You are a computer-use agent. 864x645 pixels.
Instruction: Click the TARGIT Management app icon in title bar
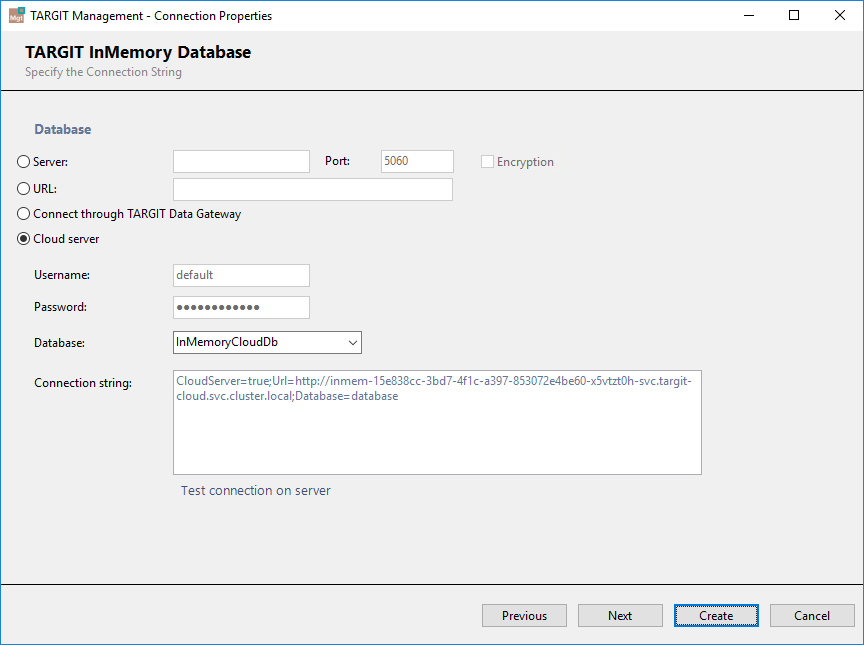coord(17,15)
